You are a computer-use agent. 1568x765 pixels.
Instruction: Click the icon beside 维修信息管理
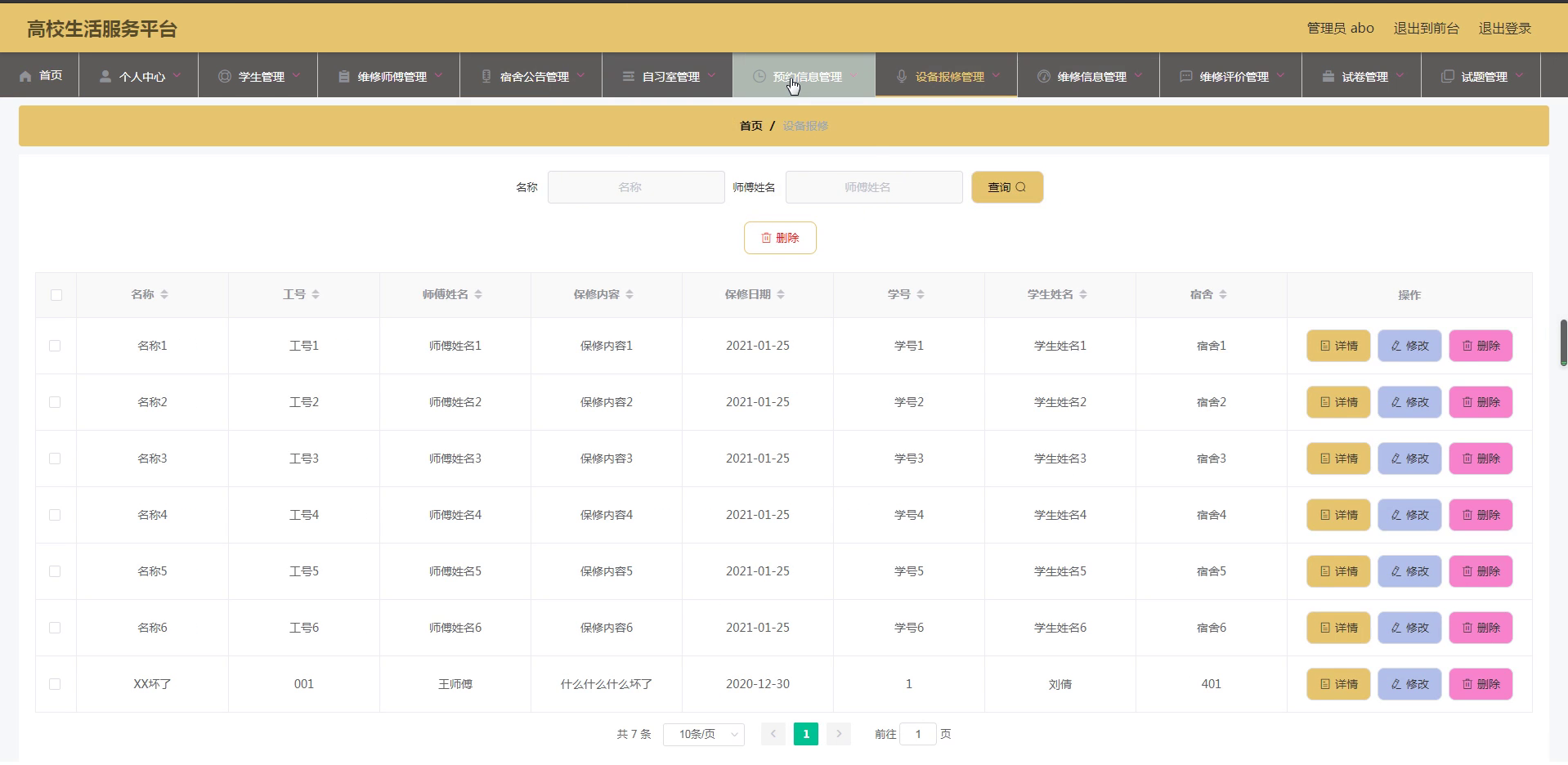coord(1044,76)
